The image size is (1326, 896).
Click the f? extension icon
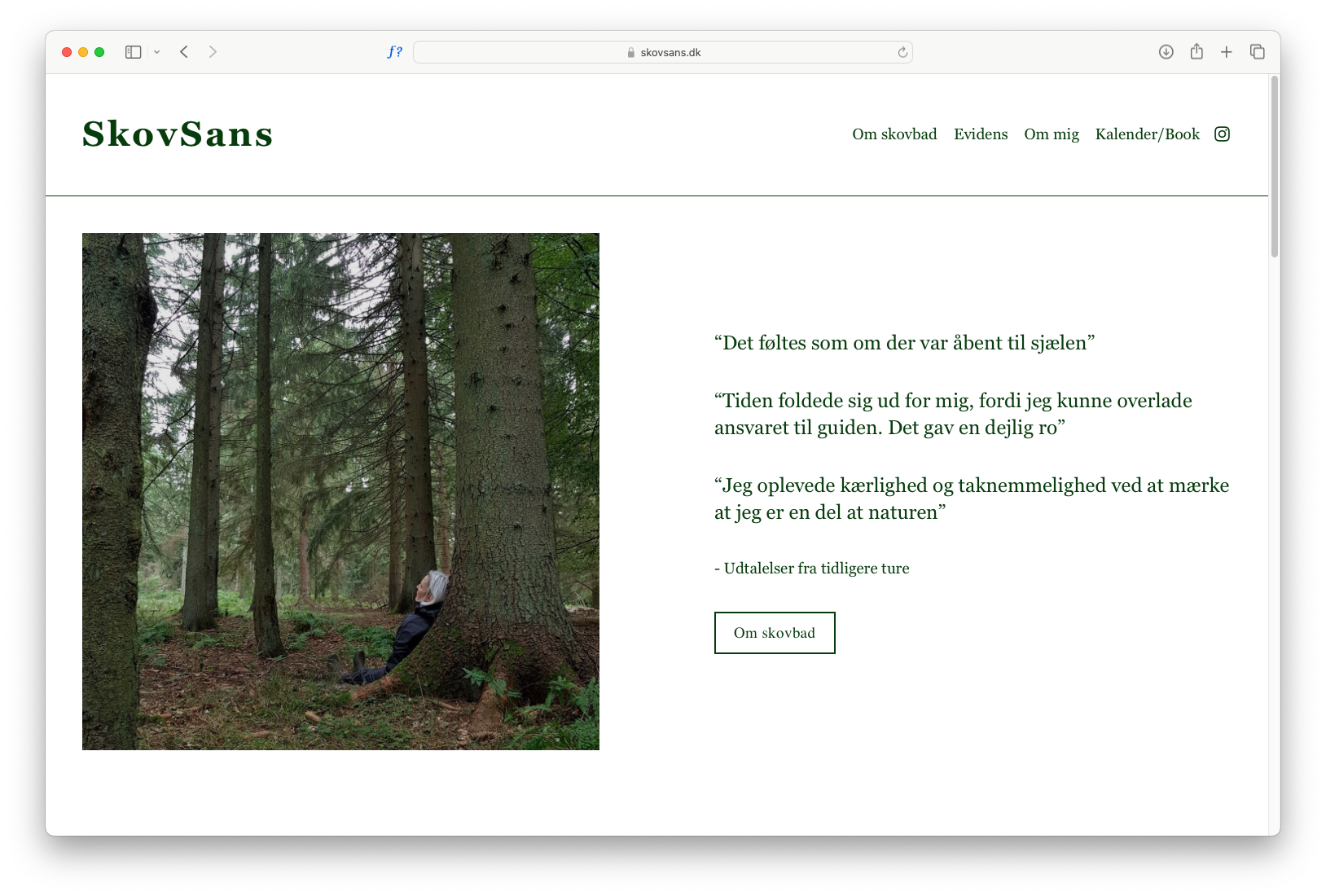pyautogui.click(x=394, y=52)
